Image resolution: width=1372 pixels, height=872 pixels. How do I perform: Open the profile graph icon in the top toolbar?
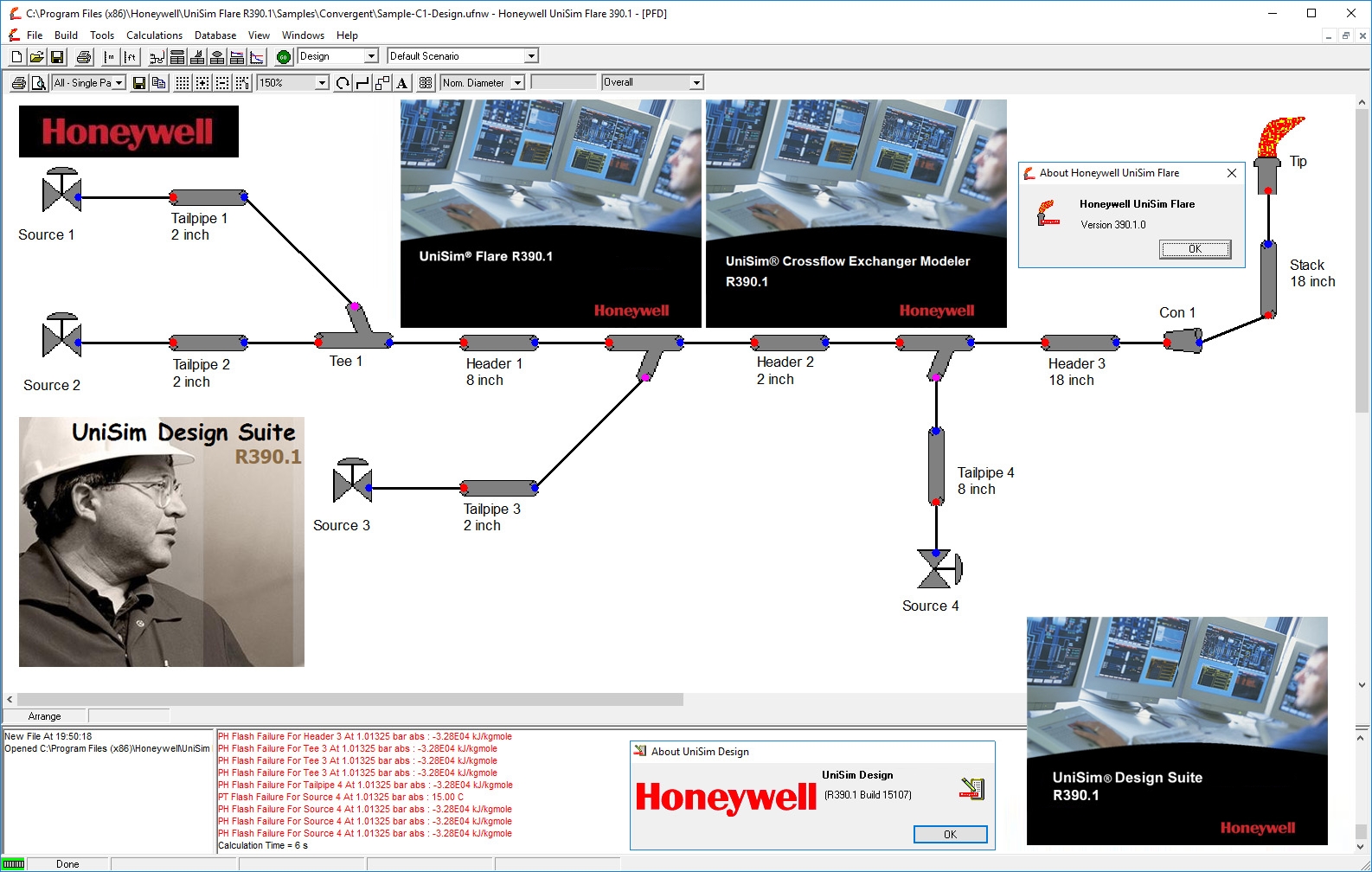click(257, 57)
